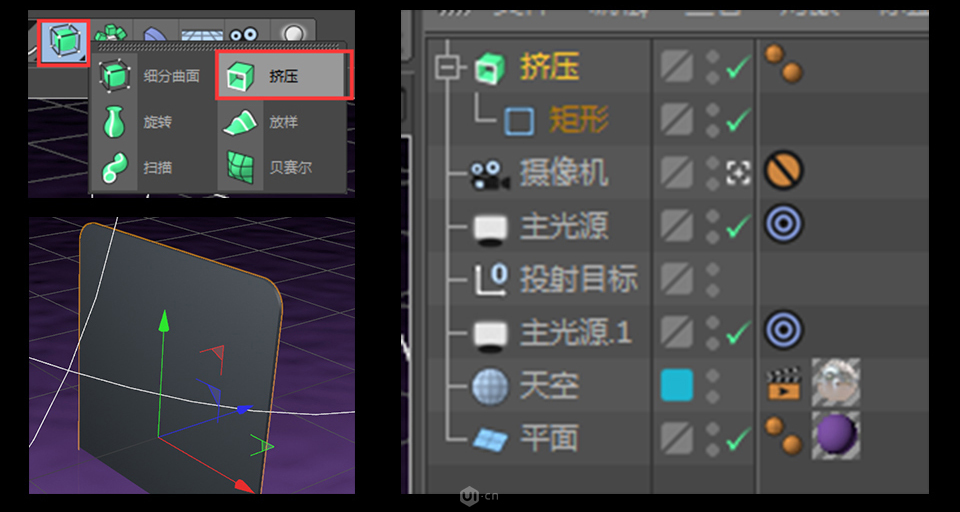Select the 挤压 extrude menu entry

(x=284, y=76)
